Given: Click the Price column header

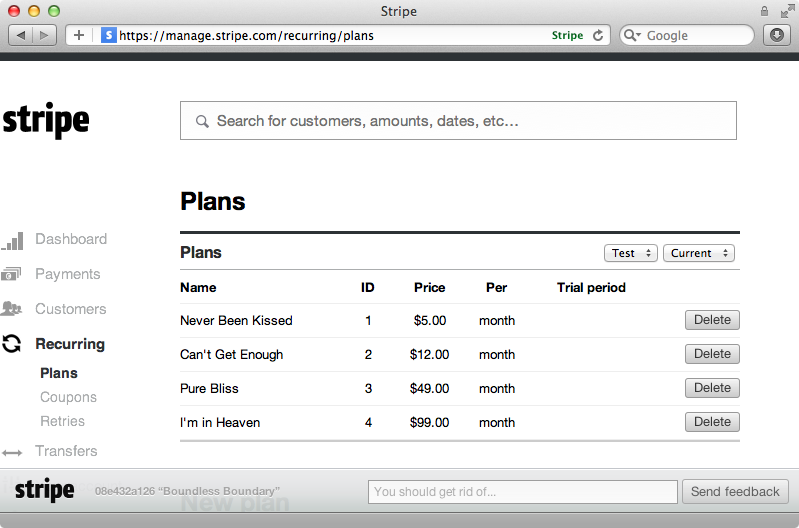Looking at the screenshot, I should [x=430, y=287].
